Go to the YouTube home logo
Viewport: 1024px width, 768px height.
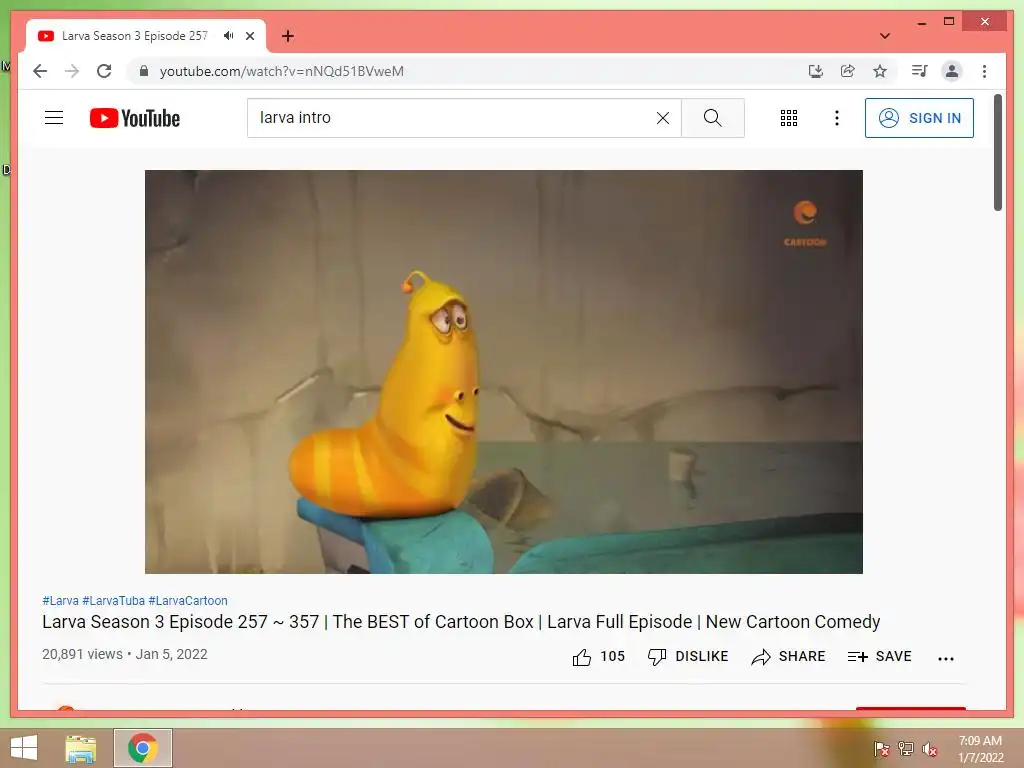pos(135,118)
